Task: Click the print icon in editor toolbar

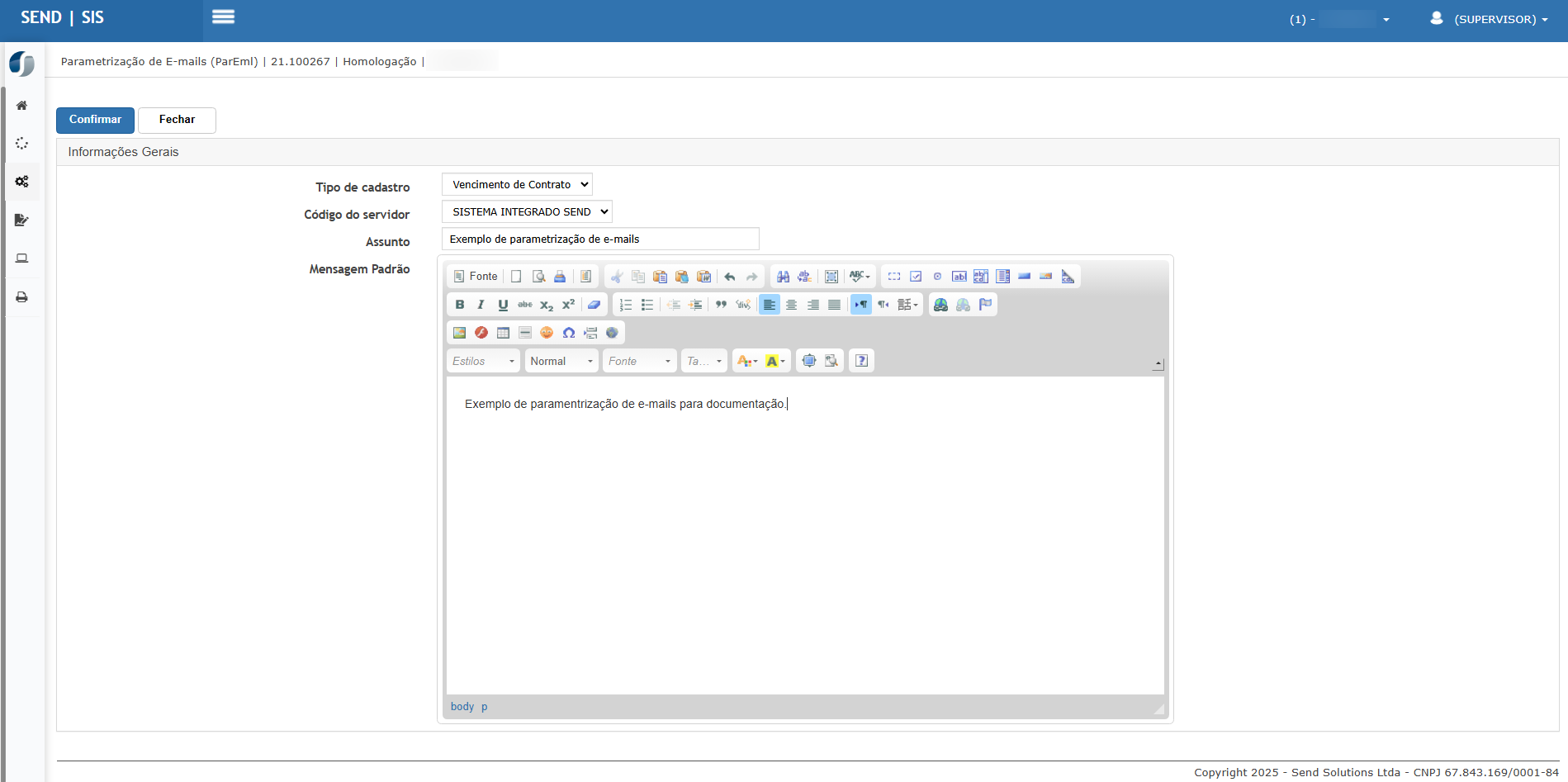Action: pyautogui.click(x=560, y=277)
